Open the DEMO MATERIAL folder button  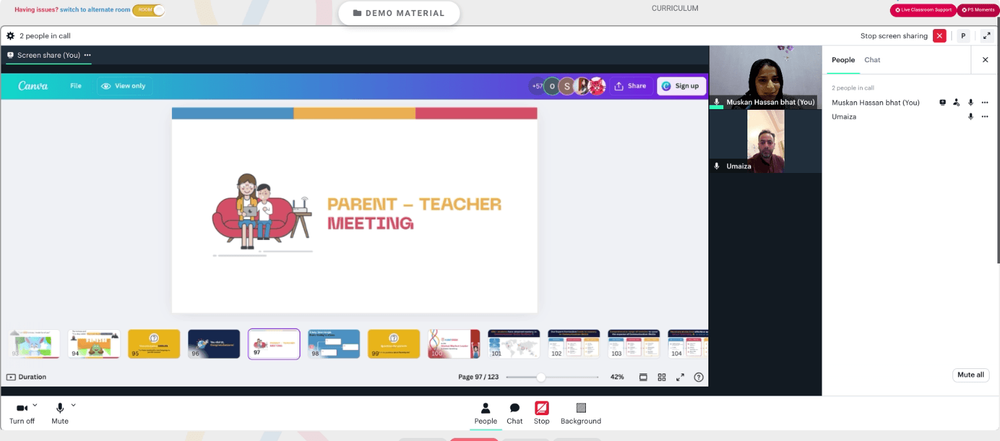[399, 13]
